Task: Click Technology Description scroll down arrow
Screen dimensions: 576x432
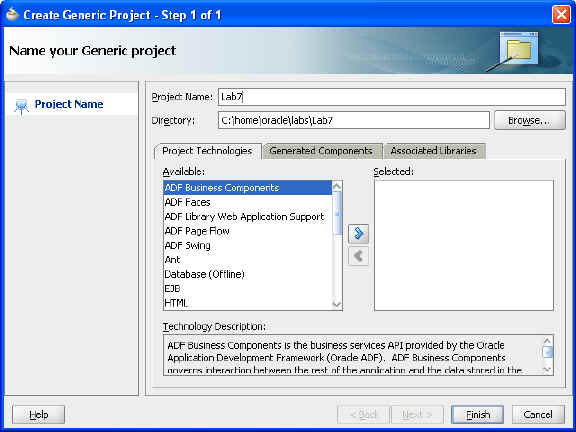Action: [x=547, y=369]
